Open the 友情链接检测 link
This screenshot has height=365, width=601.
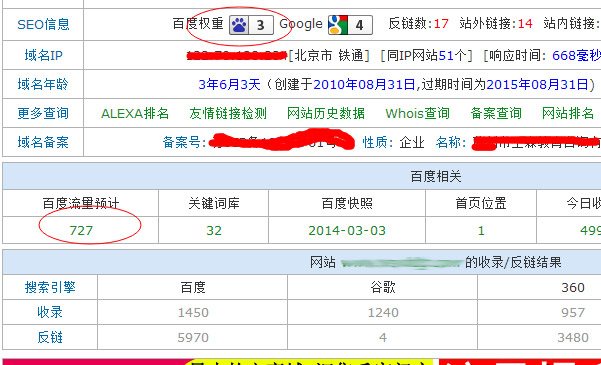[228, 113]
